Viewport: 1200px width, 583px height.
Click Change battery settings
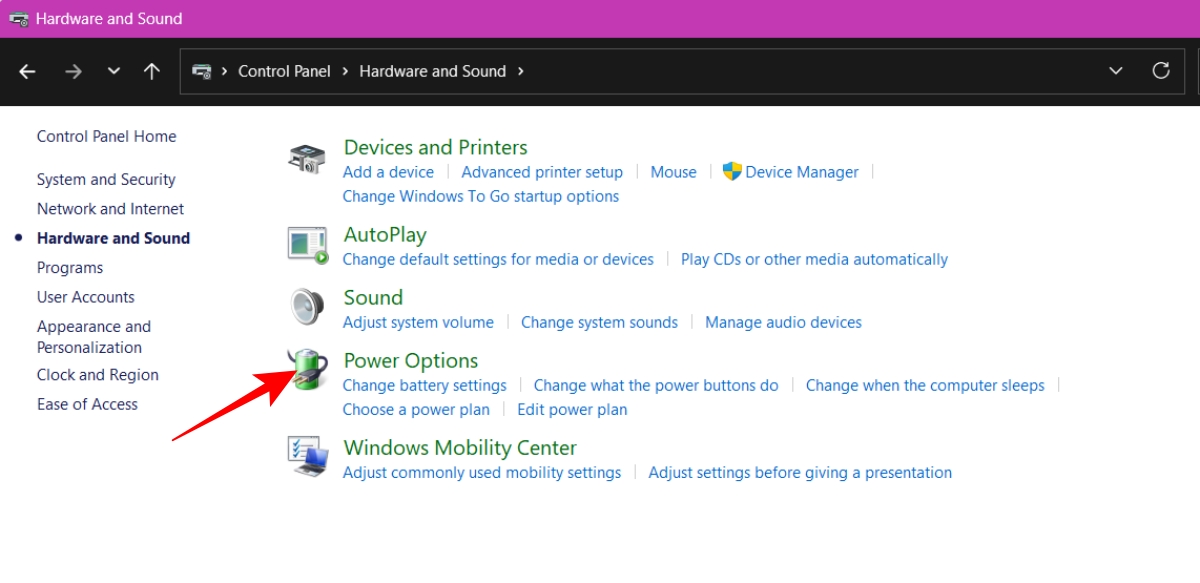pos(425,385)
